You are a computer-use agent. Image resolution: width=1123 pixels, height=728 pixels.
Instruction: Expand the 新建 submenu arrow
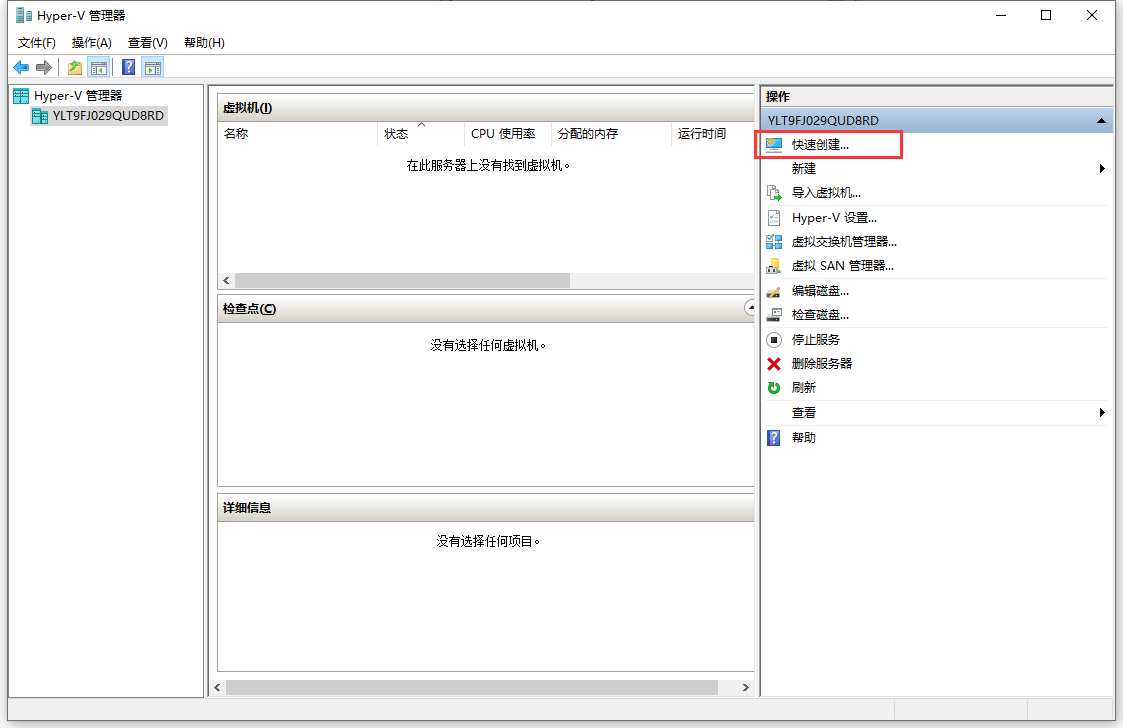1102,169
